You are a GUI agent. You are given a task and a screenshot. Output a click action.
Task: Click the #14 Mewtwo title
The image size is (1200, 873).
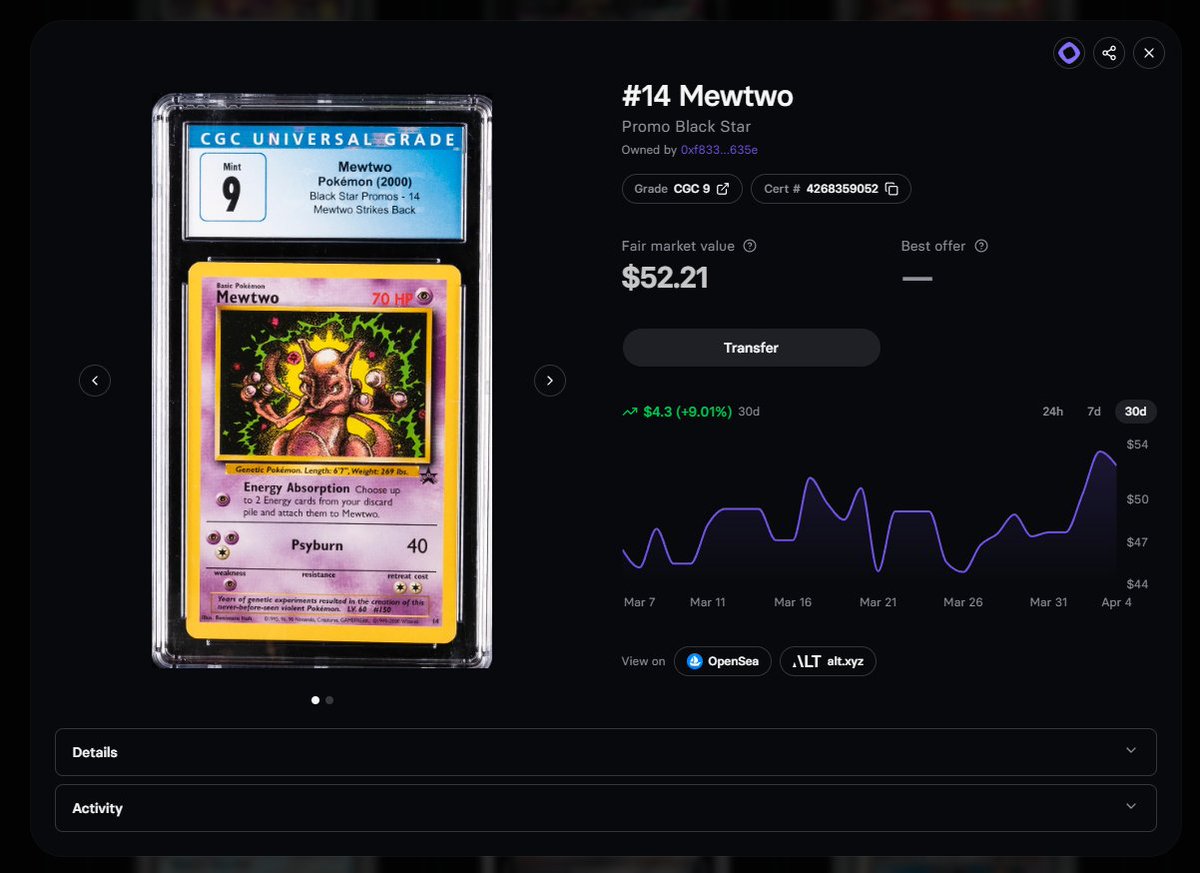coord(707,96)
